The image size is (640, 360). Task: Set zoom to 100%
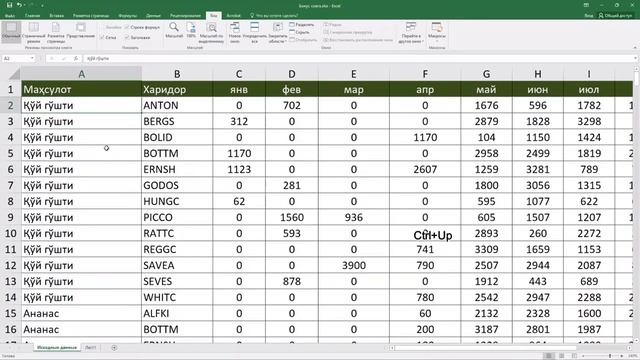[191, 31]
